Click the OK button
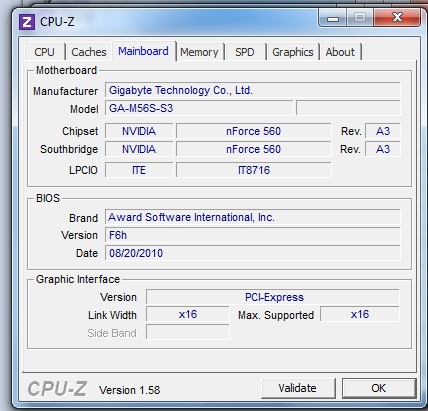This screenshot has height=411, width=428. tap(379, 388)
